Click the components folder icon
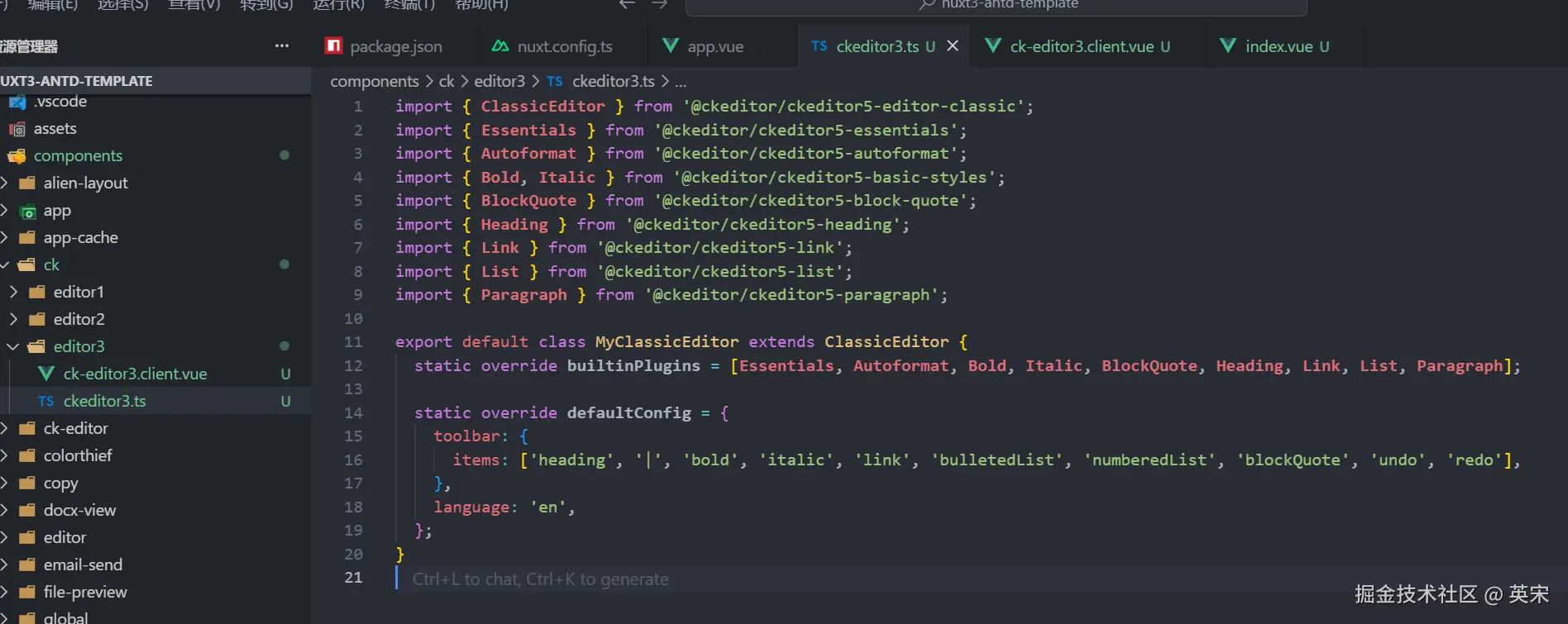This screenshot has height=624, width=1568. (x=17, y=155)
